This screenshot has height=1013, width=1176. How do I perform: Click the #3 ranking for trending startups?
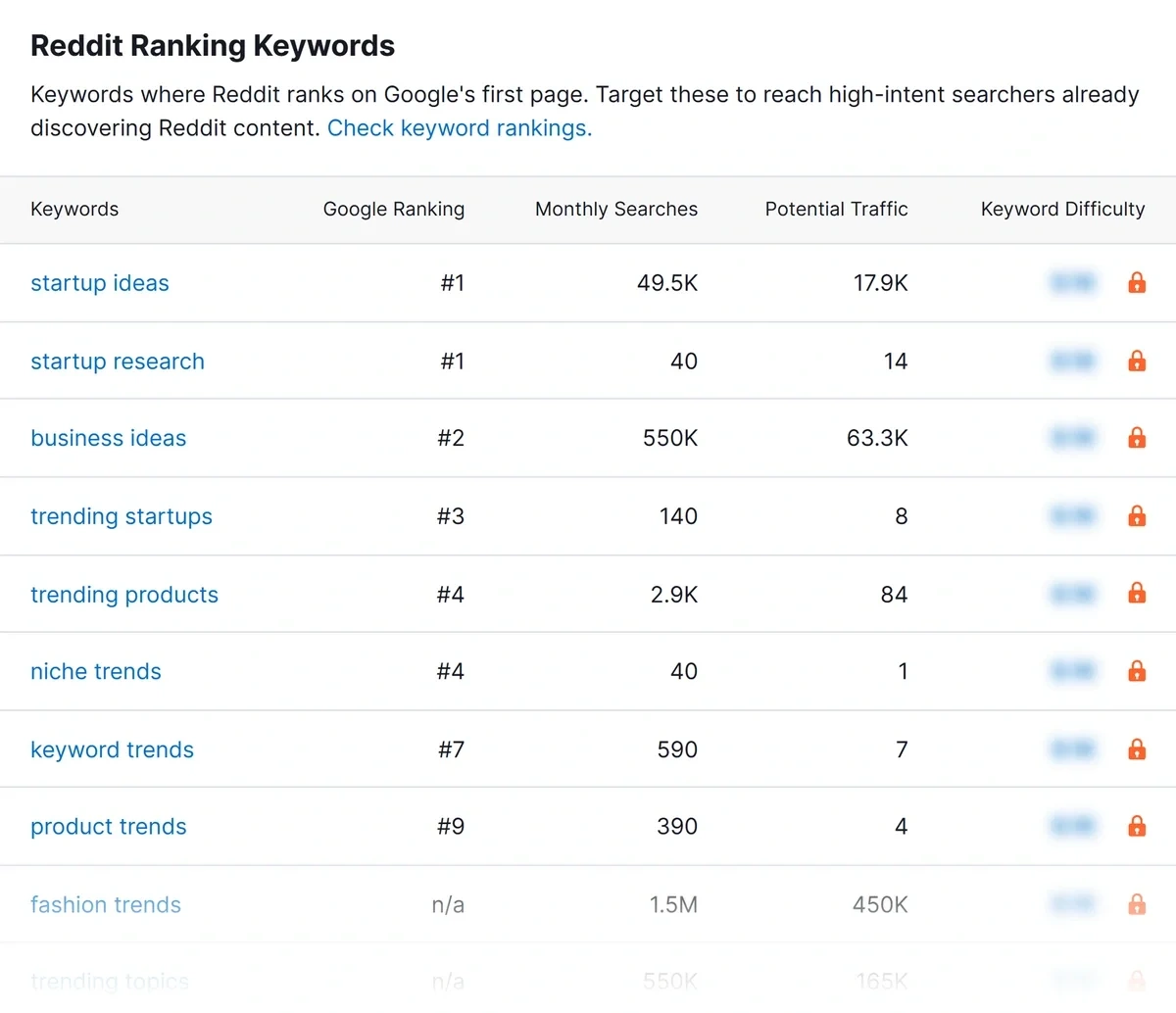[x=451, y=516]
